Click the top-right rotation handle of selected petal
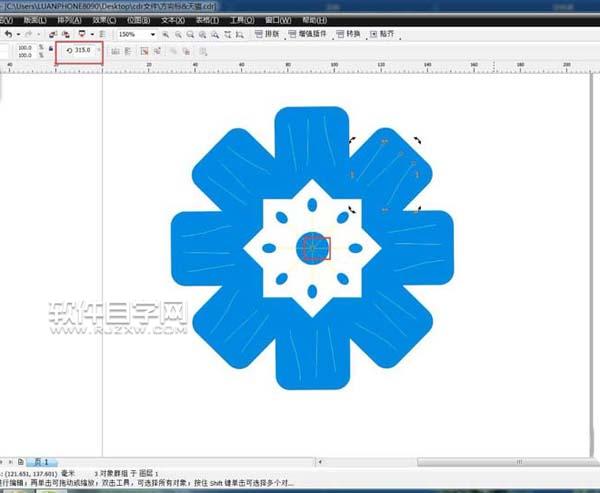 417,140
